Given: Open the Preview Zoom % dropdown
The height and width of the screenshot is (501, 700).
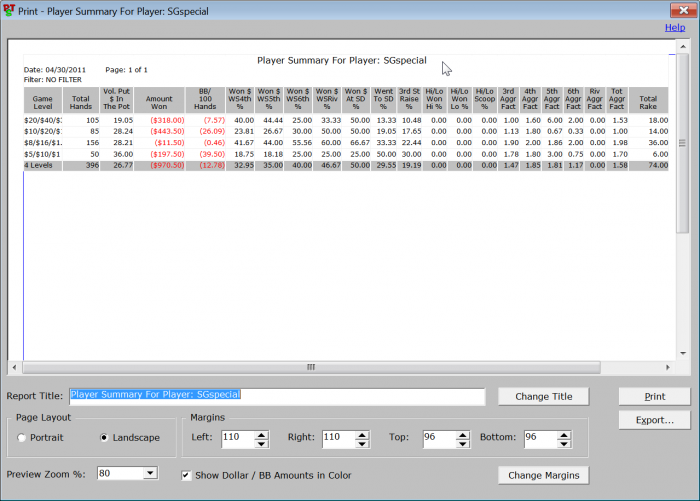Looking at the screenshot, I should tap(150, 473).
